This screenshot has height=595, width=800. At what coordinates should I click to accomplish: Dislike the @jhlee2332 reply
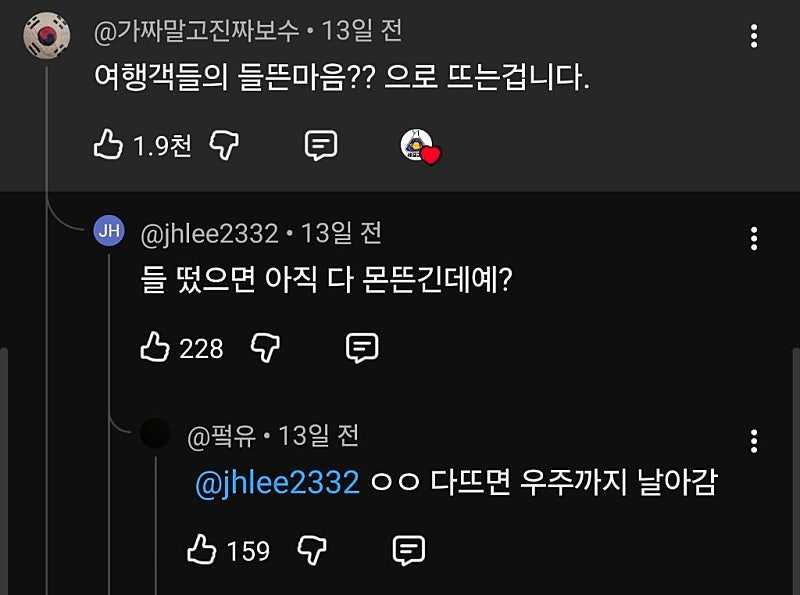click(x=265, y=347)
